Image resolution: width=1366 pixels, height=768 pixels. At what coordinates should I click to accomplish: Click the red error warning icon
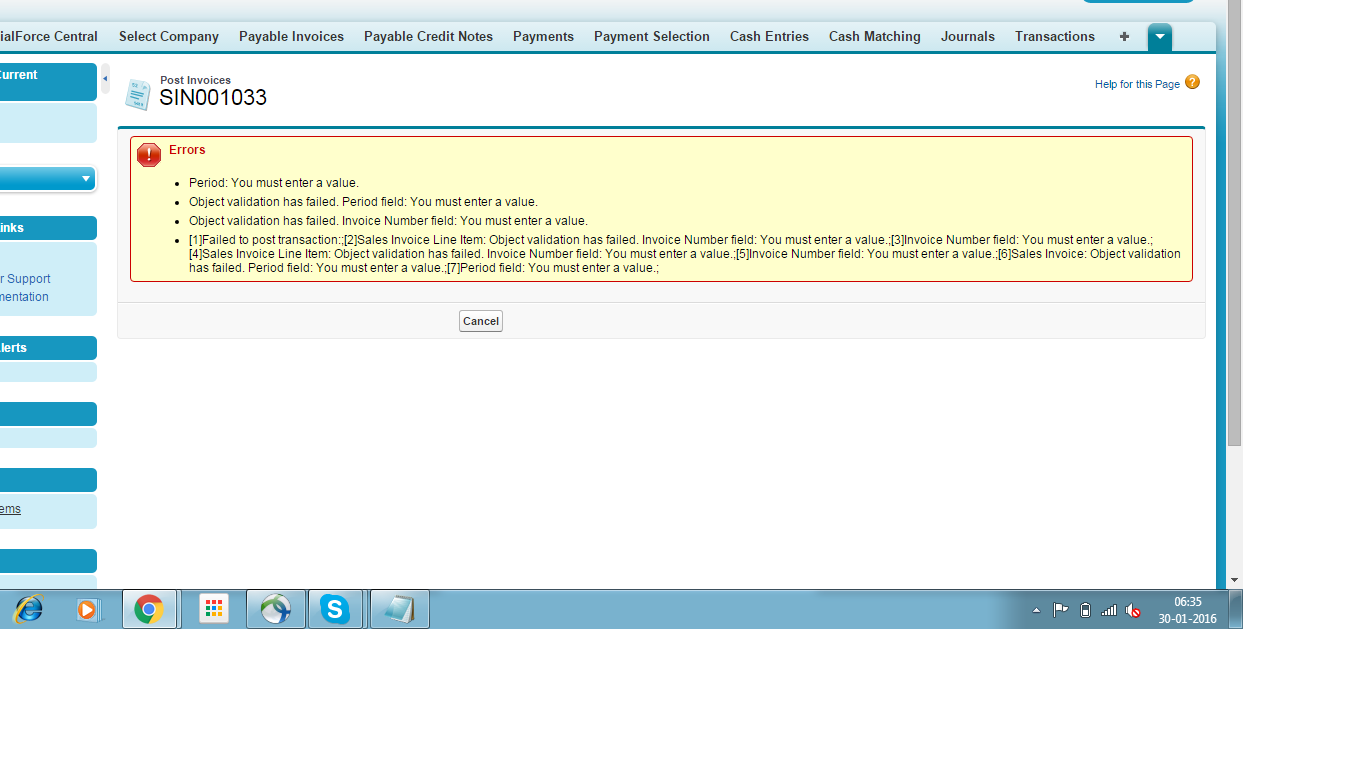[149, 154]
